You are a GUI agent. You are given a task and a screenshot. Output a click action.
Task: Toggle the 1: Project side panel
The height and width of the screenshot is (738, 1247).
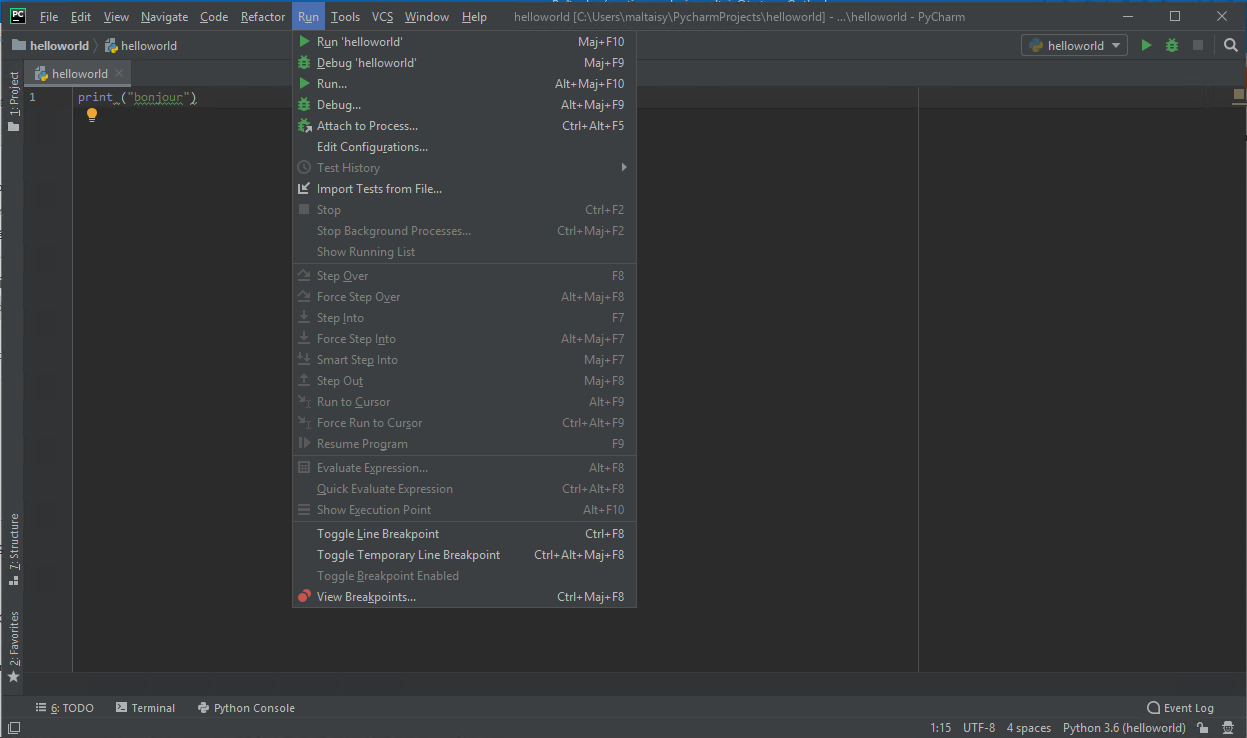[14, 102]
